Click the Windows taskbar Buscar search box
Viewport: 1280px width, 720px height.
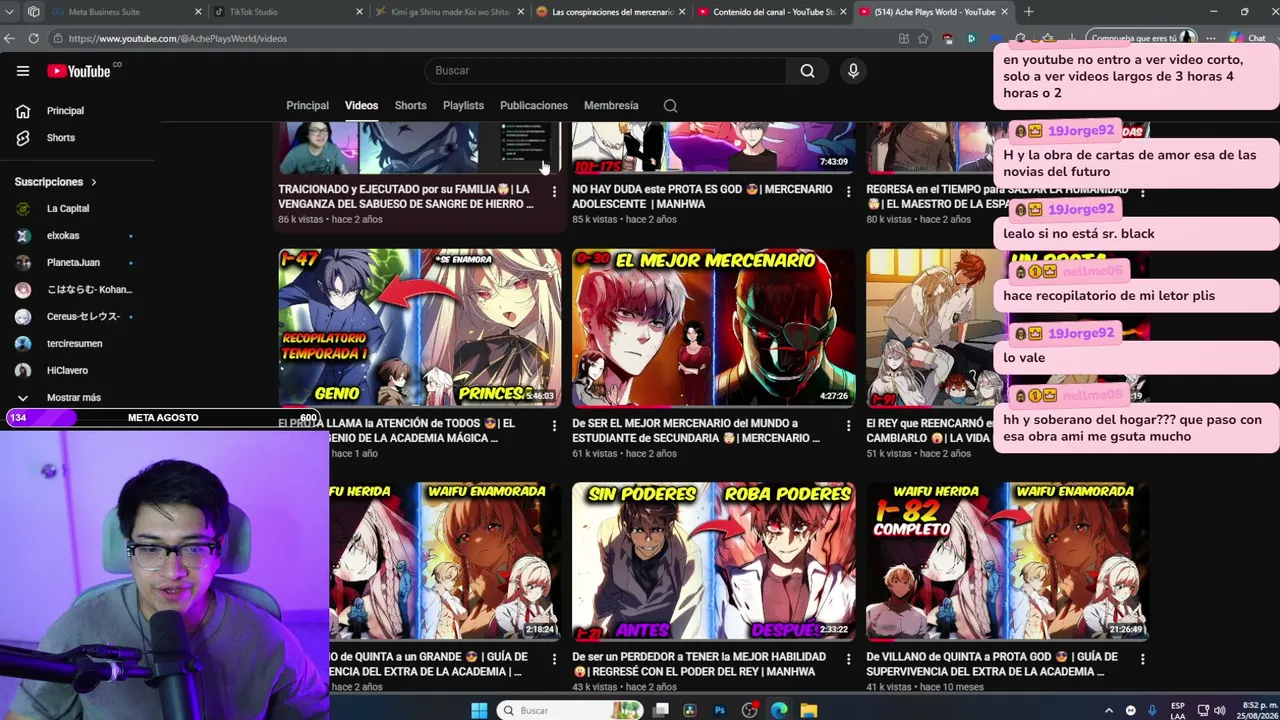571,710
